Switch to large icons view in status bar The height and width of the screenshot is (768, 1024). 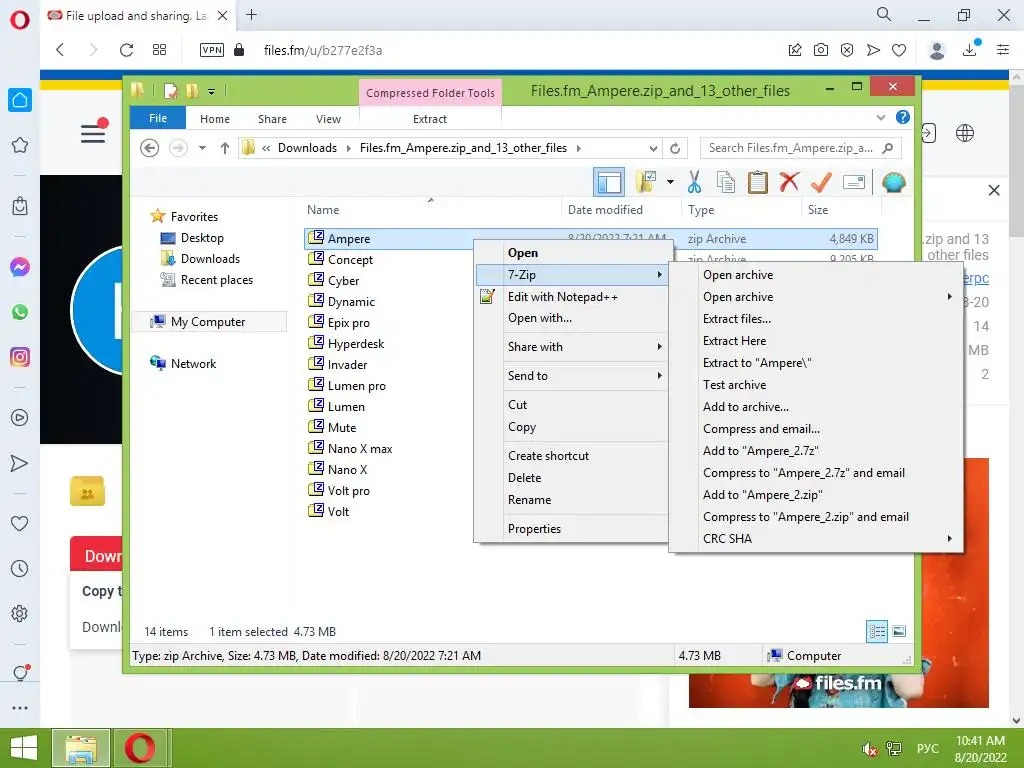click(x=899, y=631)
